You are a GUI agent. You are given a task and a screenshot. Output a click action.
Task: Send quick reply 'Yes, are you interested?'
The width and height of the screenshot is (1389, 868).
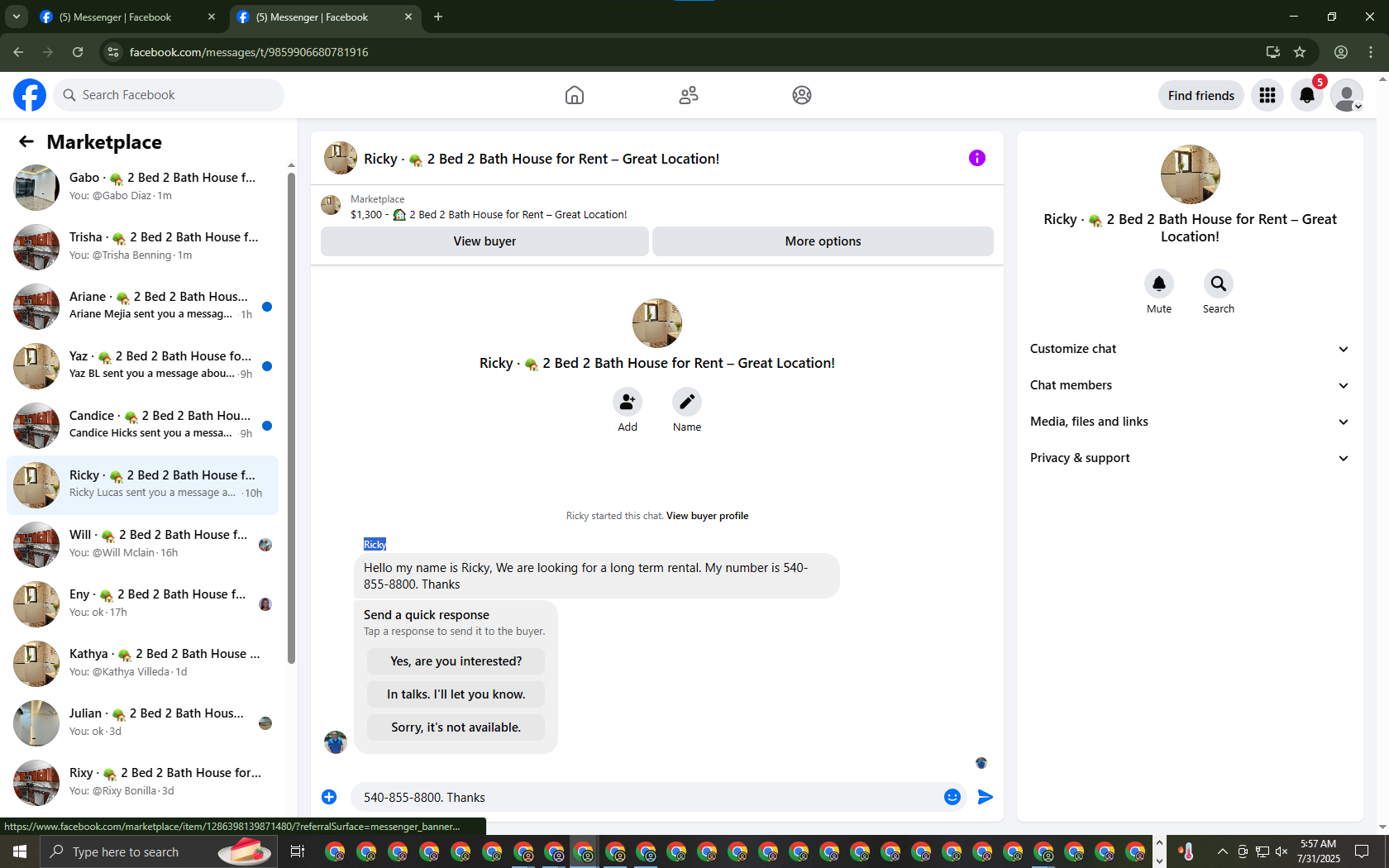click(456, 661)
